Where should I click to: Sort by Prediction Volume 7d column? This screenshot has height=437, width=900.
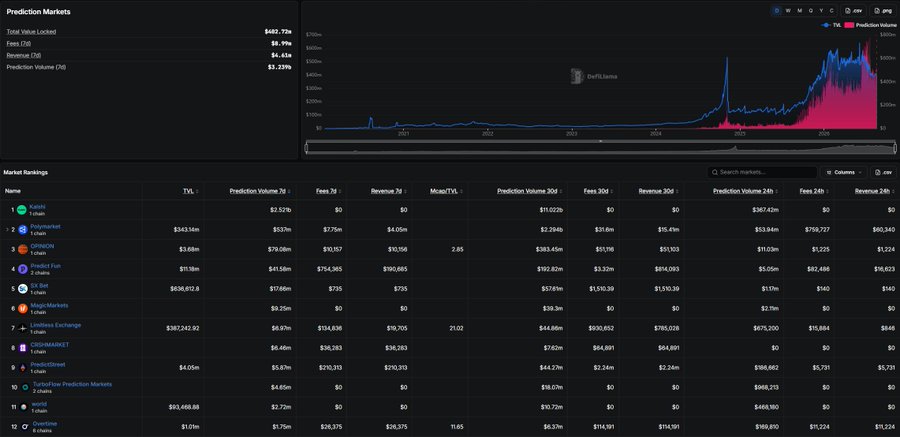(259, 191)
